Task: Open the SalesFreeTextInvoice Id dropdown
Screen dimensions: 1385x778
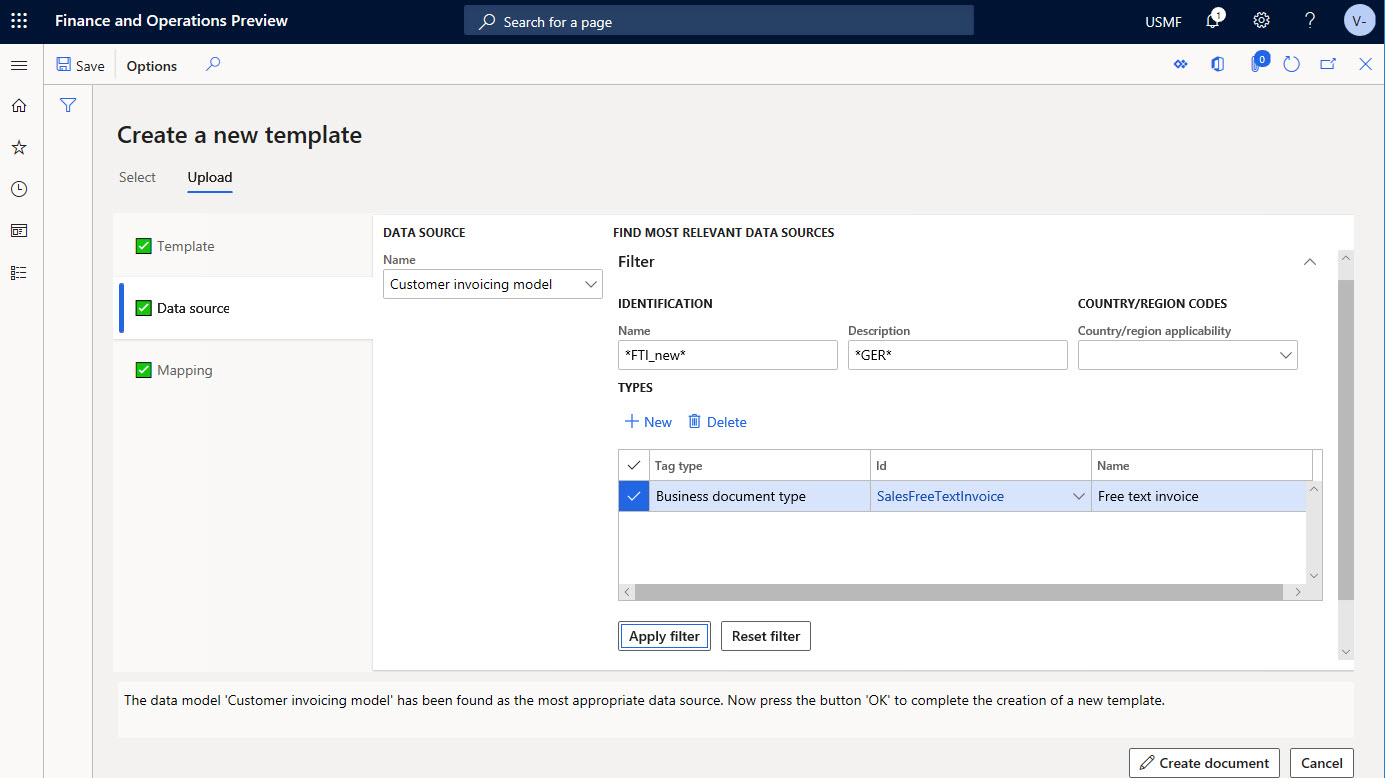Action: pyautogui.click(x=1078, y=495)
